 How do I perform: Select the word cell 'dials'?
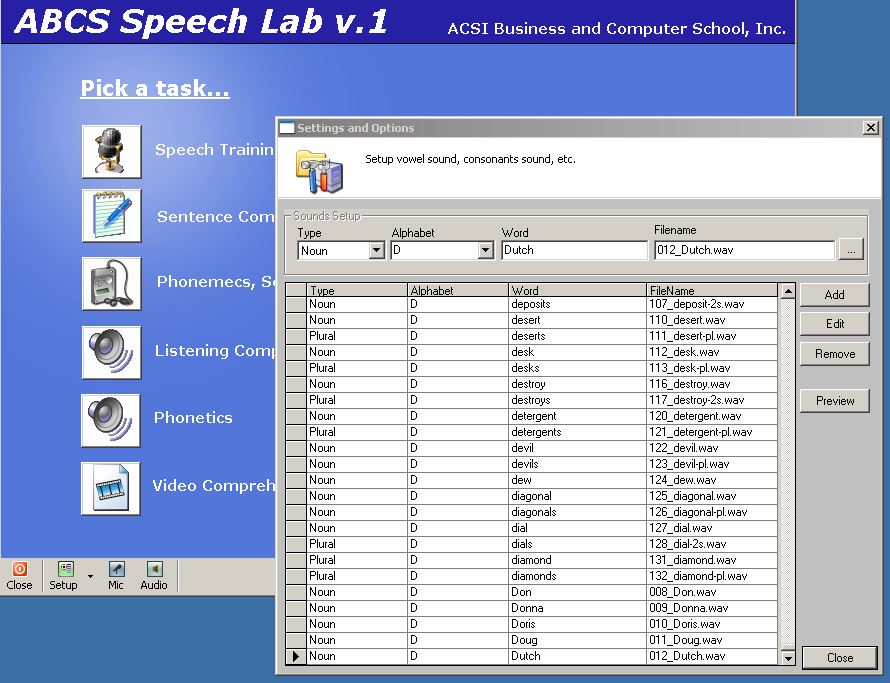(577, 544)
